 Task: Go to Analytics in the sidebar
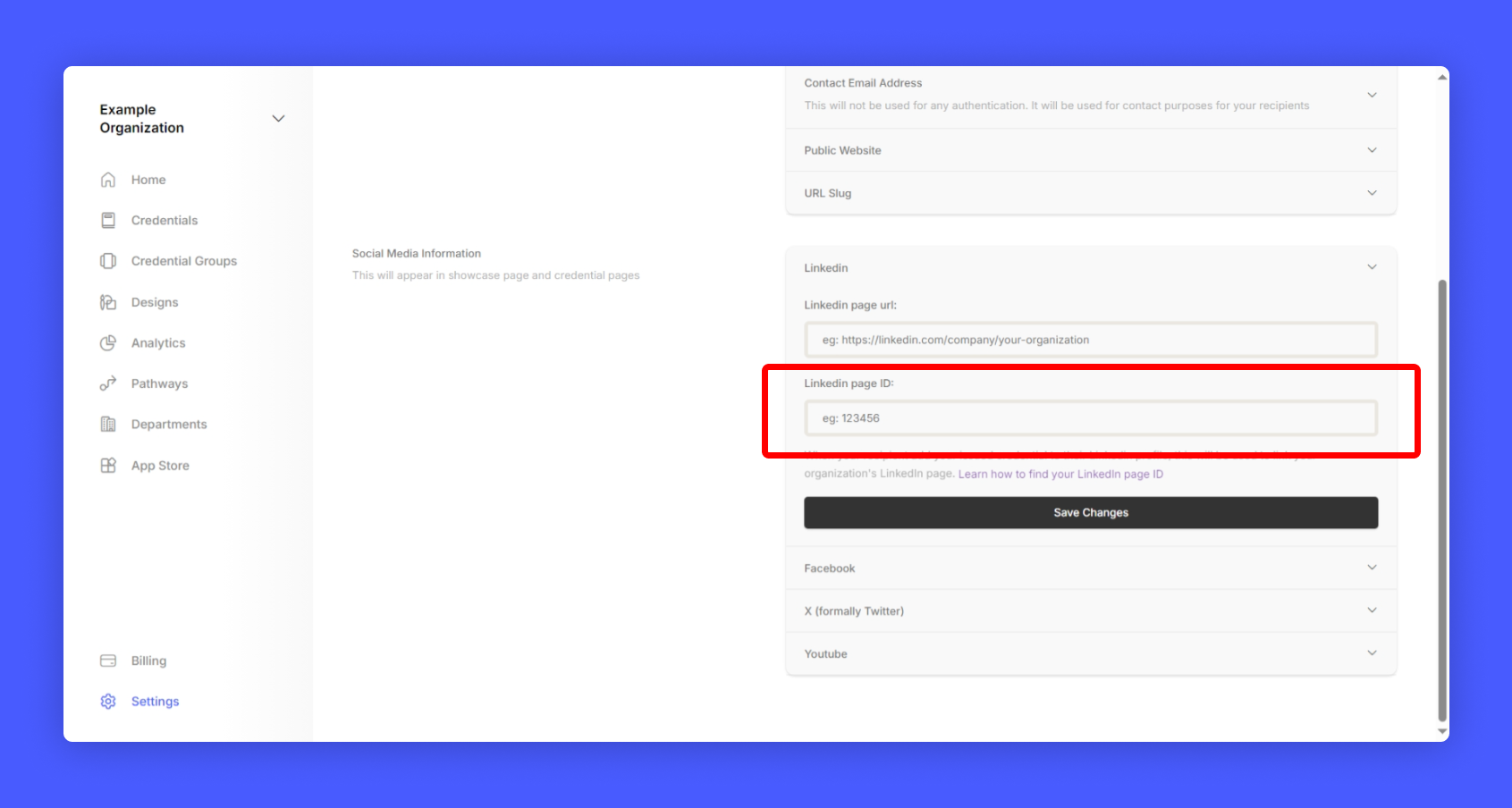coord(158,343)
